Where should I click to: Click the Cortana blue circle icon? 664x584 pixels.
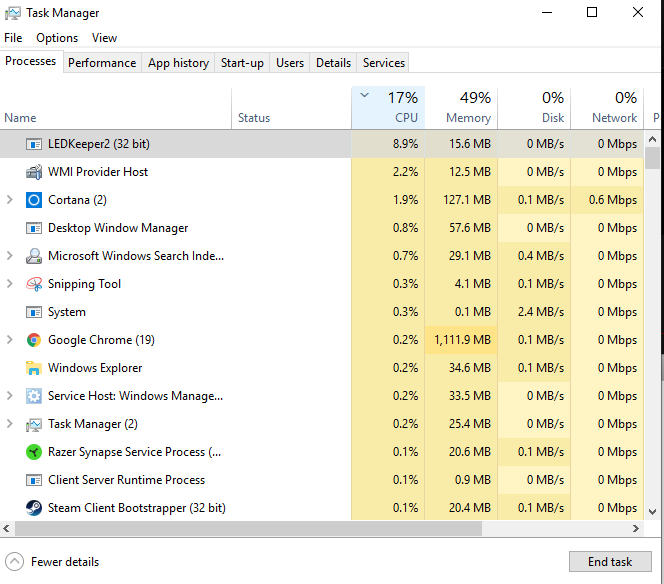click(x=34, y=200)
